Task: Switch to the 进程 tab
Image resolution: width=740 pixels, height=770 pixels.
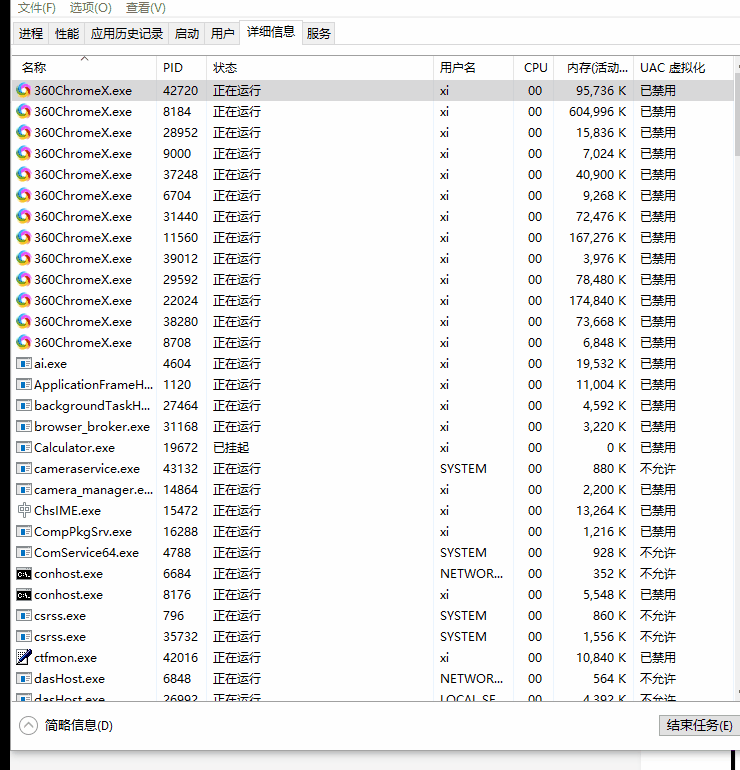Action: point(30,33)
